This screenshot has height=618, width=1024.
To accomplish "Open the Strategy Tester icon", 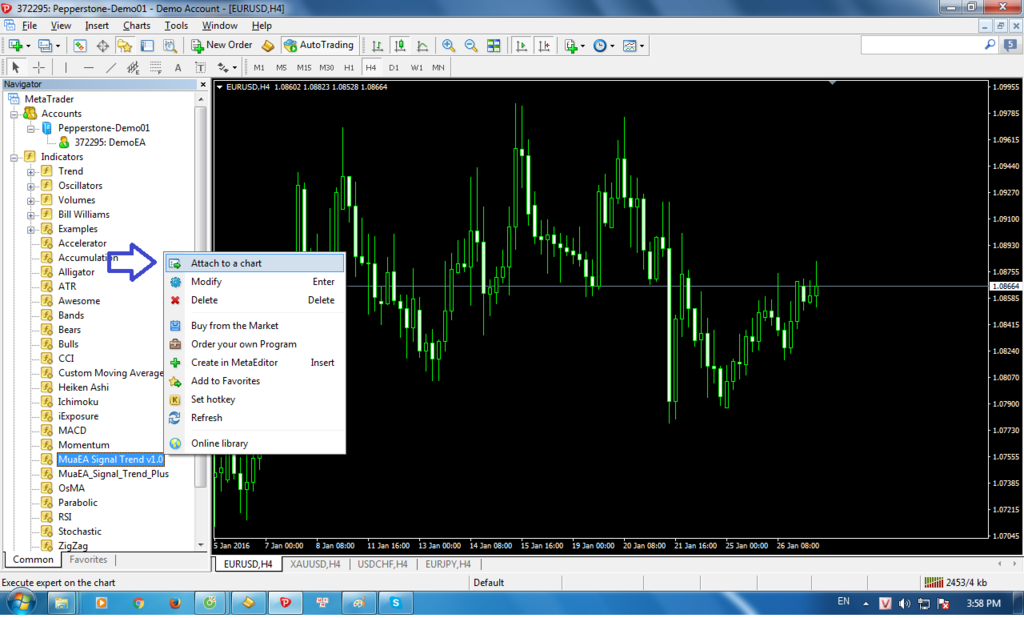I will [x=170, y=45].
